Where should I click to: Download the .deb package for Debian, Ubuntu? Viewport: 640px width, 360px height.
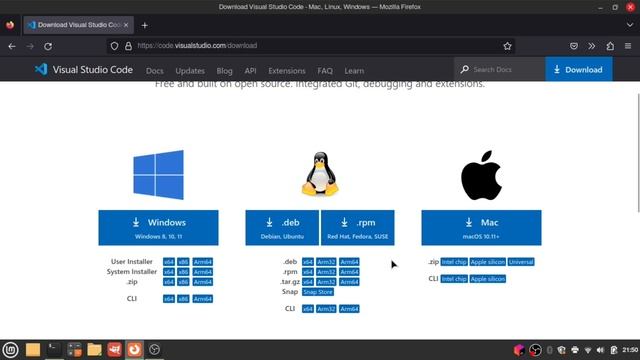(x=282, y=228)
